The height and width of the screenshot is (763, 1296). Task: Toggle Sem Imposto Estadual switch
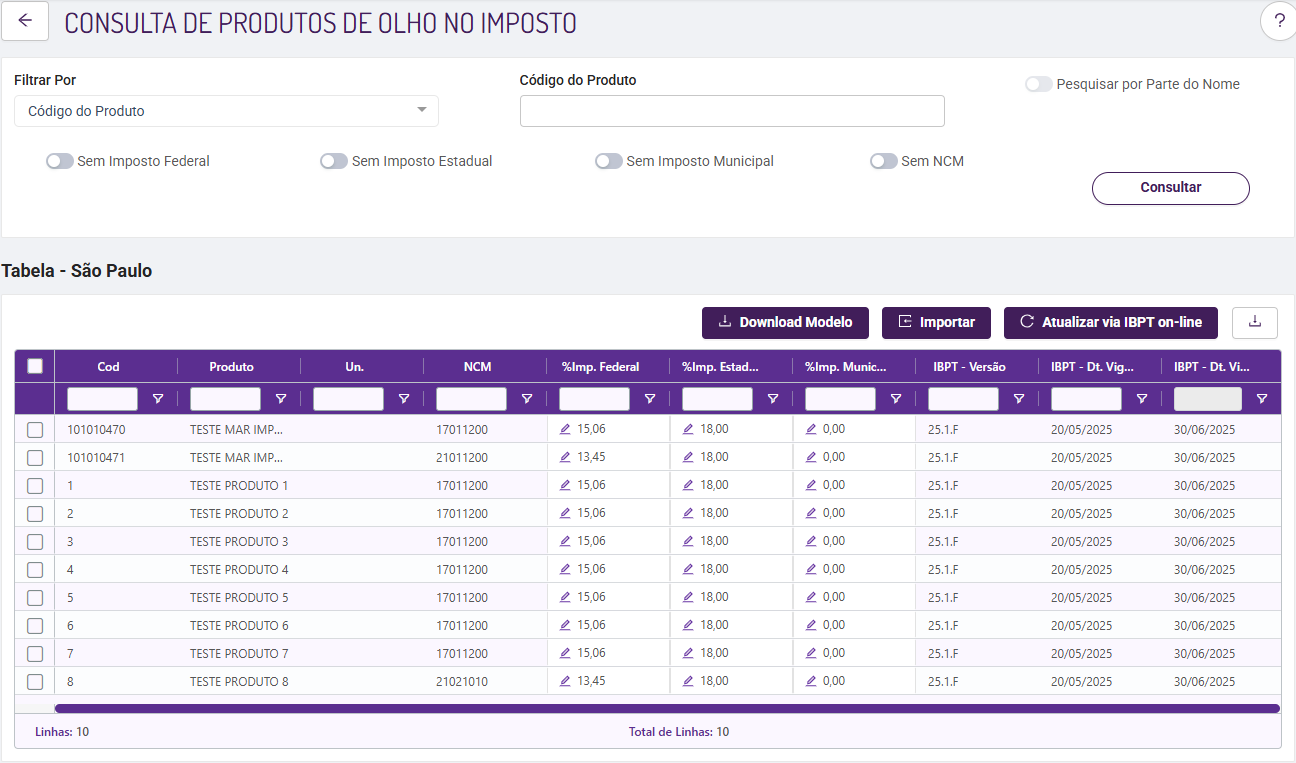point(334,161)
